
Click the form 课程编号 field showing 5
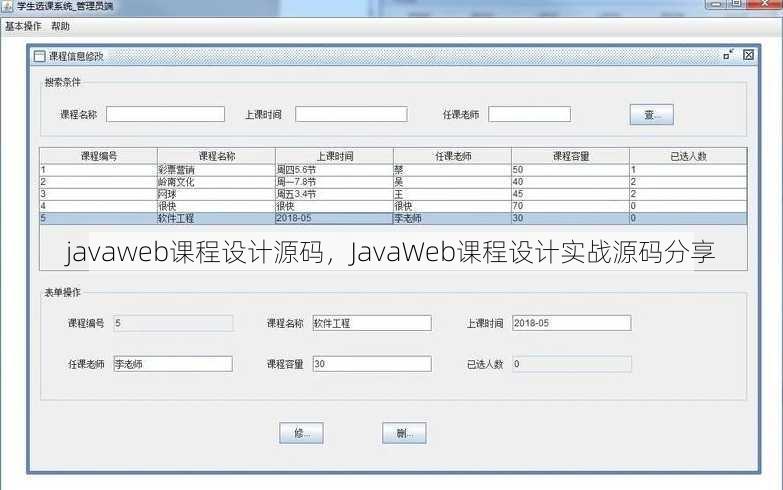point(173,323)
